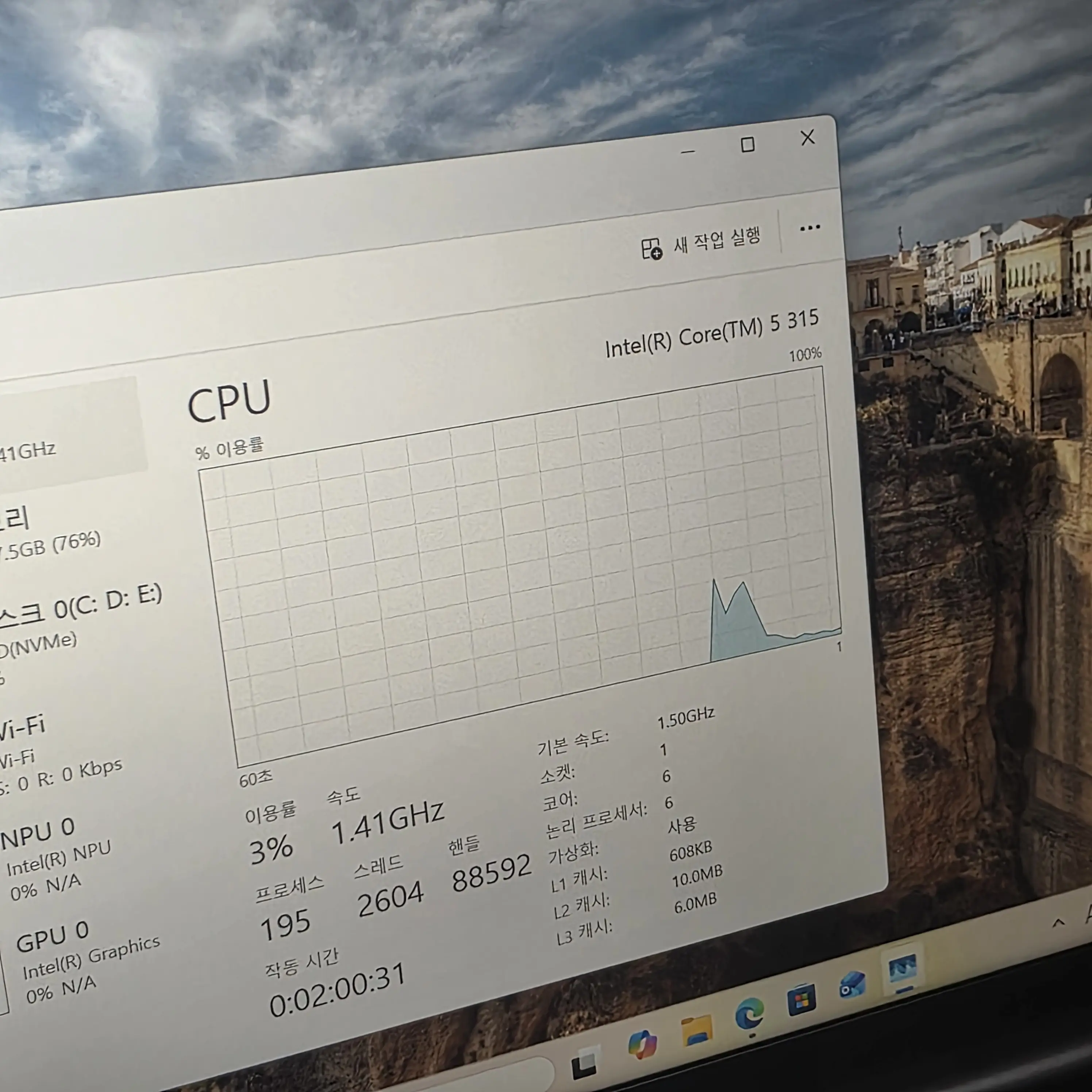Click the 608KB cache value
The height and width of the screenshot is (1092, 1092).
coord(690,851)
